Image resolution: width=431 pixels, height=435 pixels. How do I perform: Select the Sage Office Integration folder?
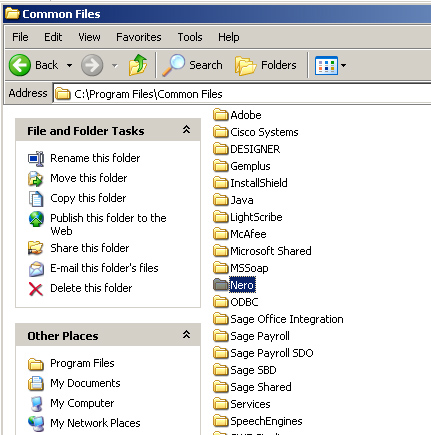pyautogui.click(x=278, y=319)
